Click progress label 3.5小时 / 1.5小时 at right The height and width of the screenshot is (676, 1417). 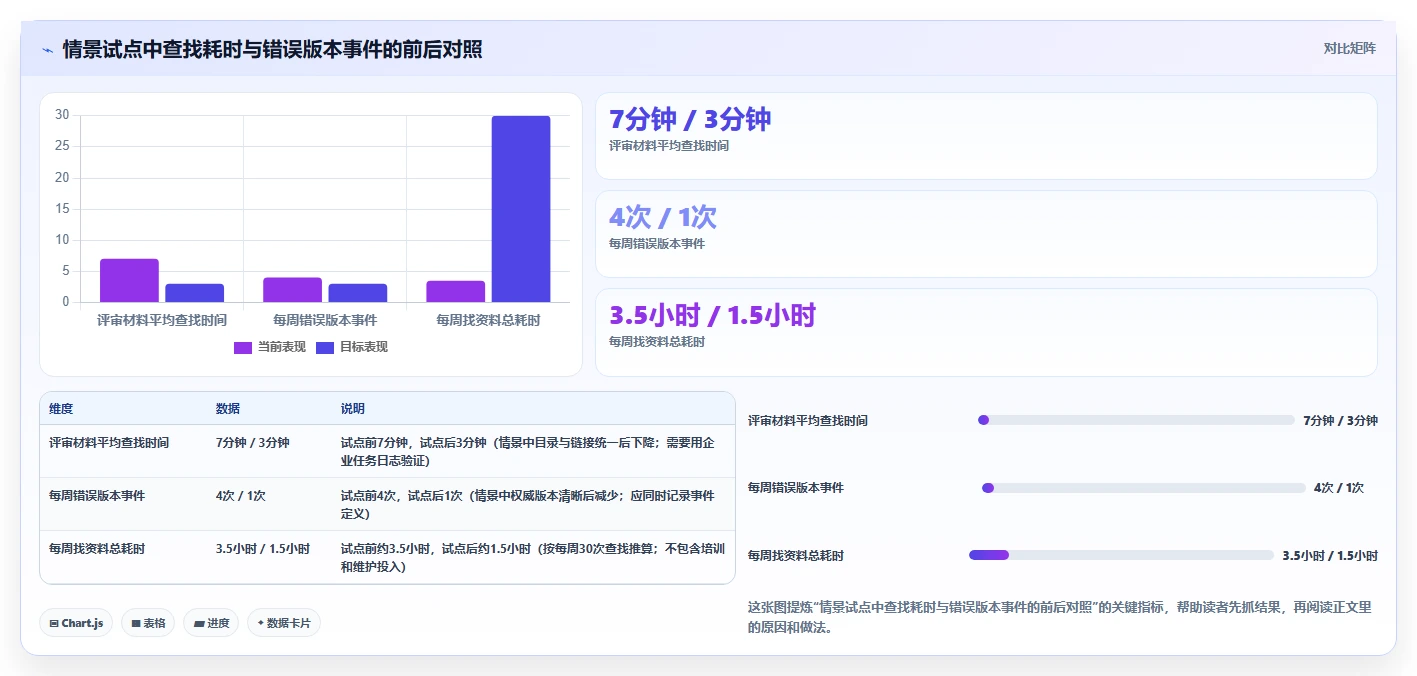point(1330,556)
